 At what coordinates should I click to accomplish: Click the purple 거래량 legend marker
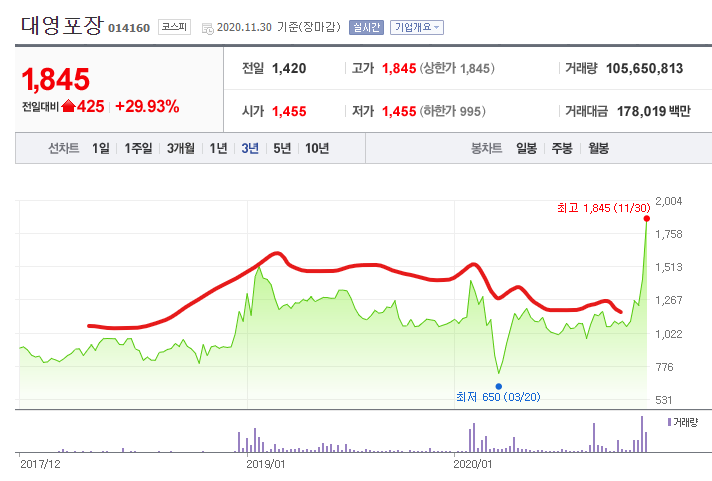(669, 422)
